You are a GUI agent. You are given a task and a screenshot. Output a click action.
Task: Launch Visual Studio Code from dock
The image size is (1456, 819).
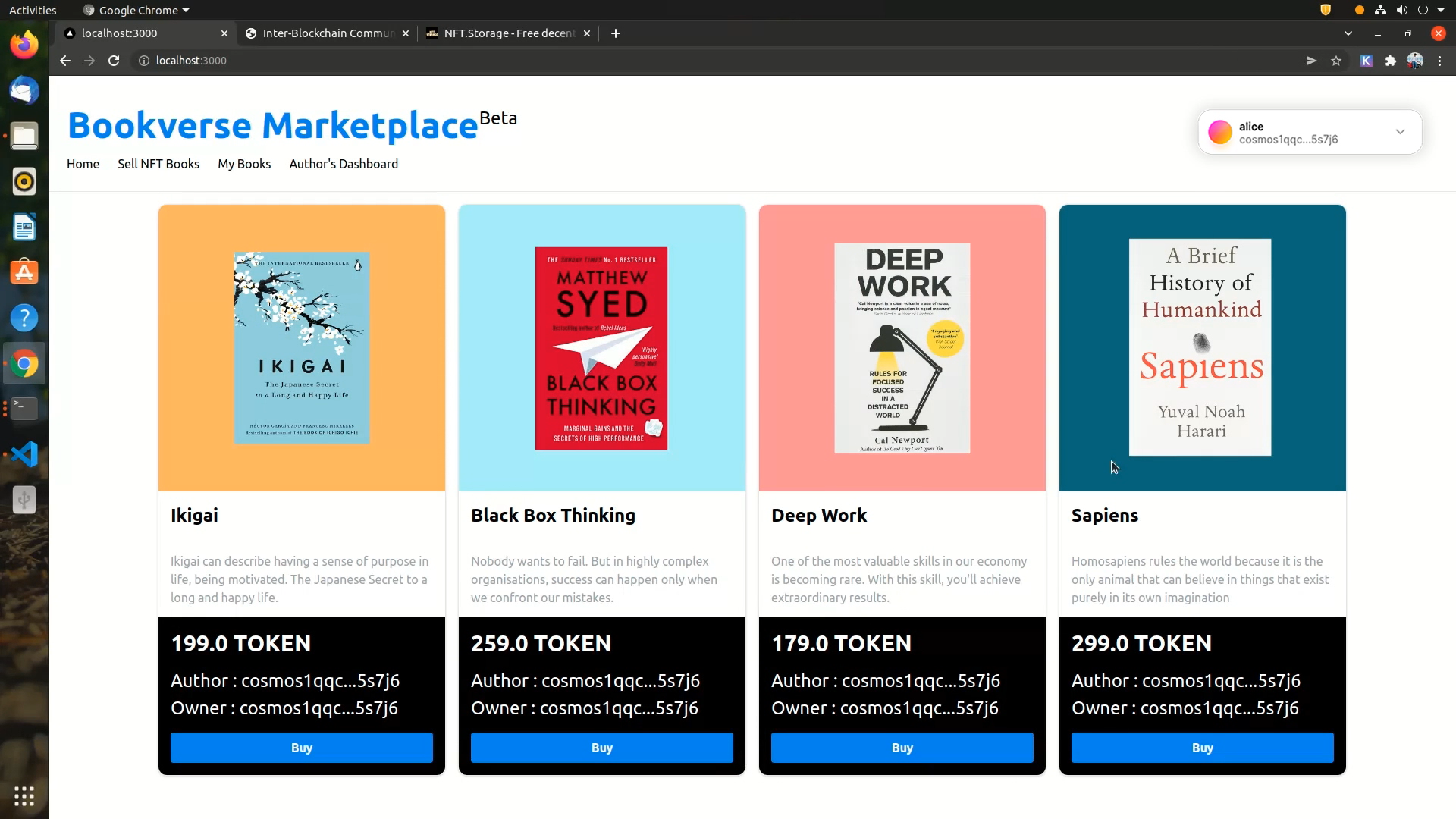[x=24, y=454]
